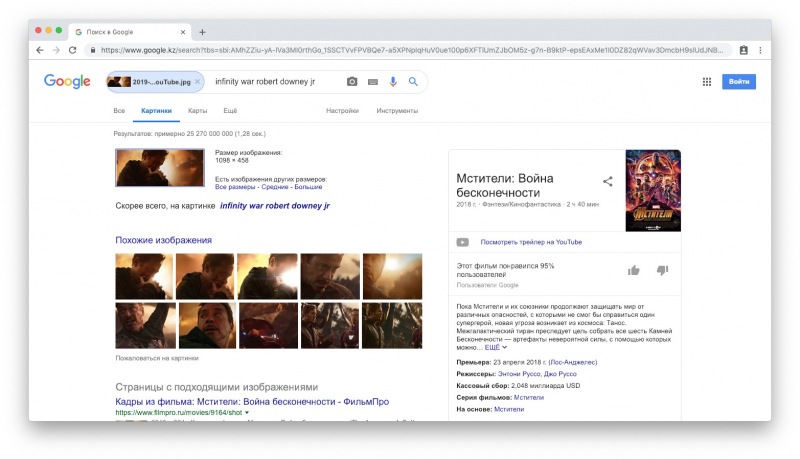Click the Все размеры link

(x=235, y=187)
